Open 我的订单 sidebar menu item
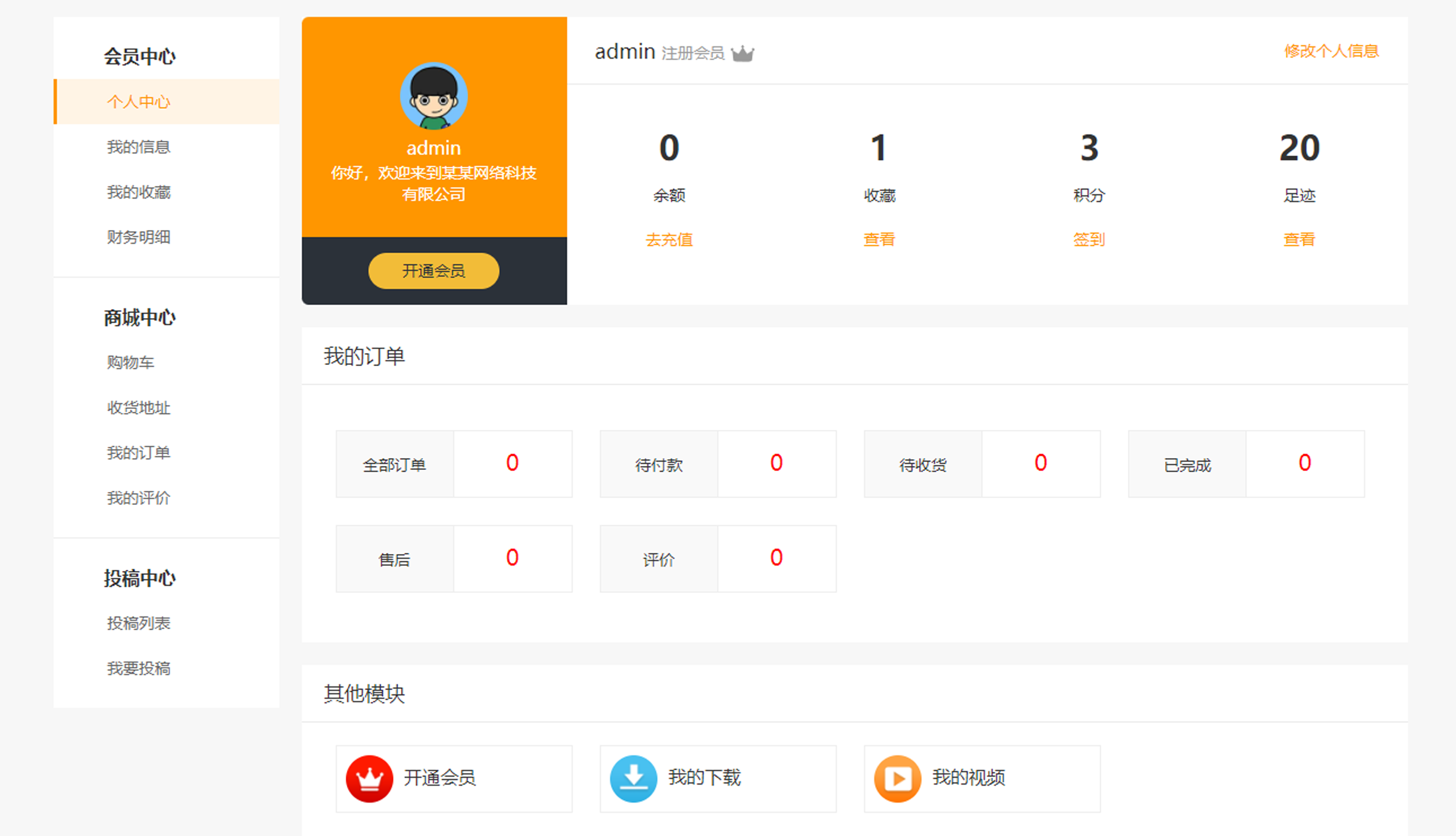 pyautogui.click(x=138, y=453)
